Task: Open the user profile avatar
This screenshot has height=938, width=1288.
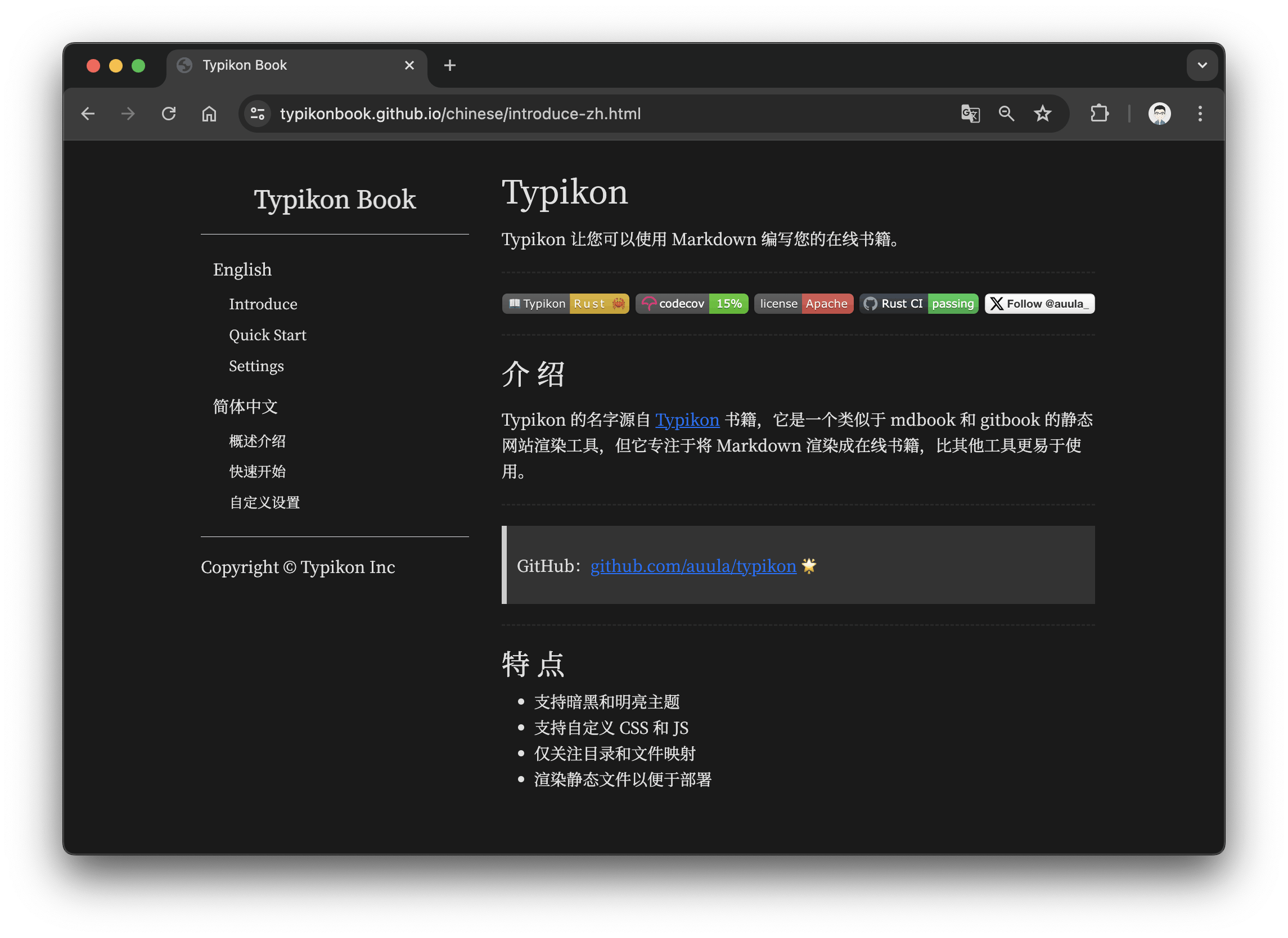Action: point(1159,114)
